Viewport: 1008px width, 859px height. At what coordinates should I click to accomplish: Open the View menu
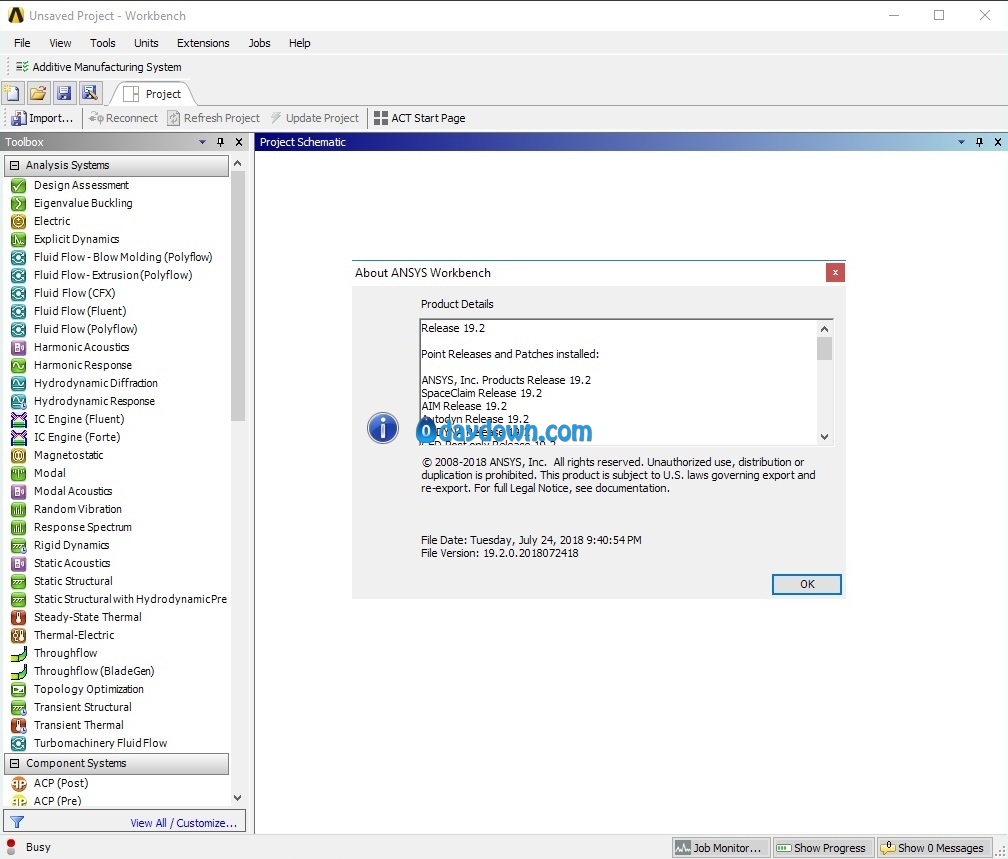[x=60, y=43]
